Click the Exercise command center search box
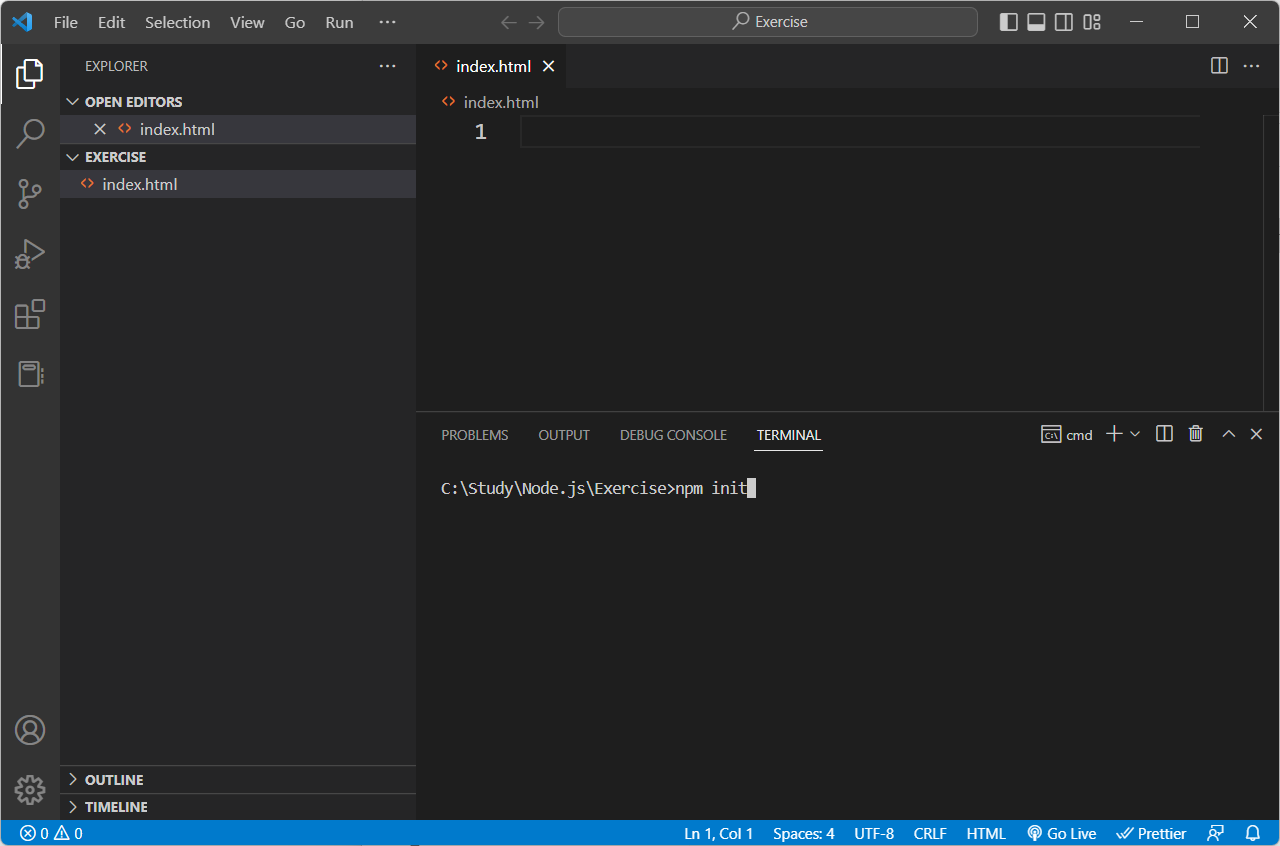 (x=768, y=22)
